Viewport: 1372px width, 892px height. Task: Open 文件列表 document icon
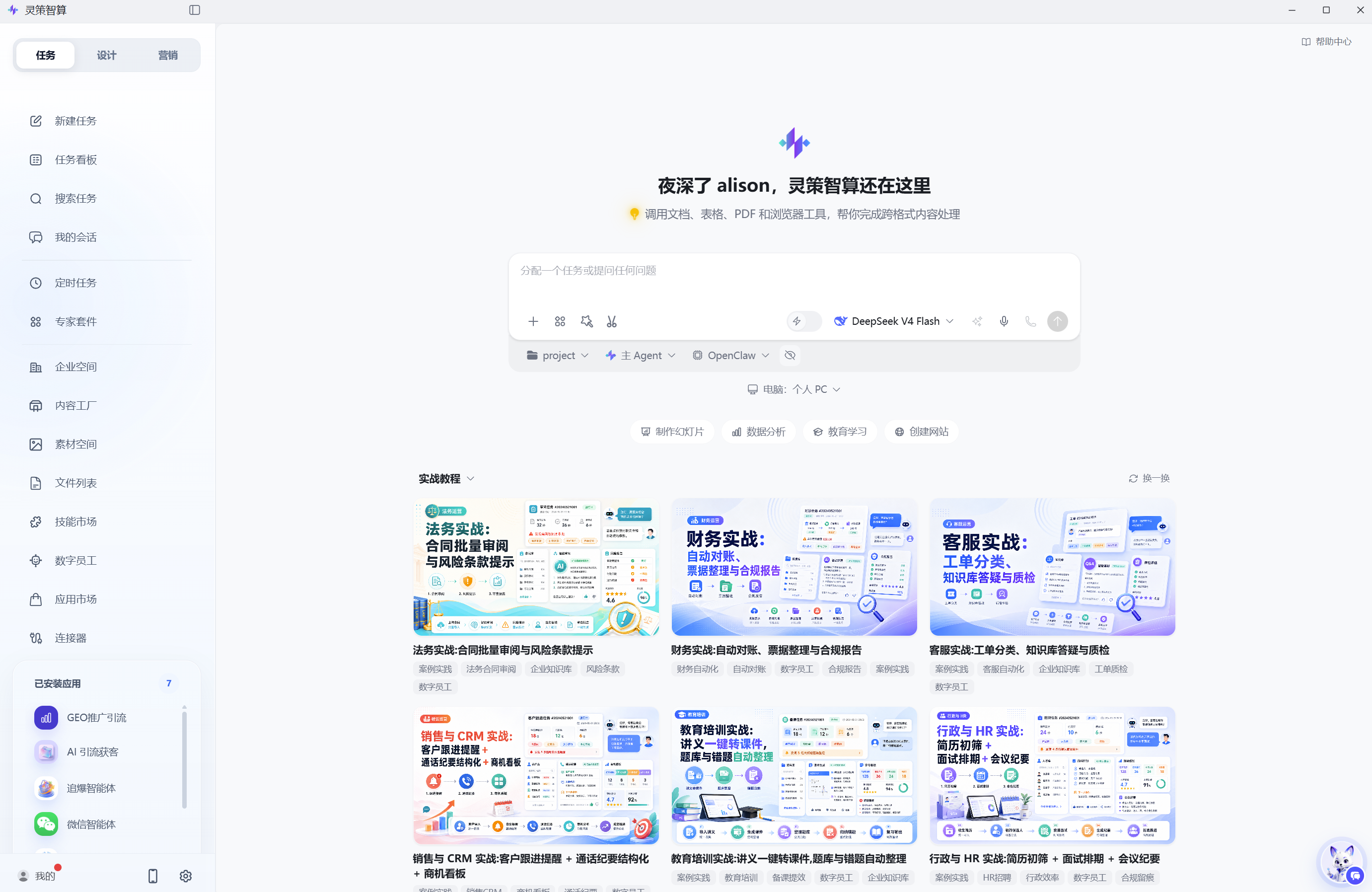tap(36, 483)
